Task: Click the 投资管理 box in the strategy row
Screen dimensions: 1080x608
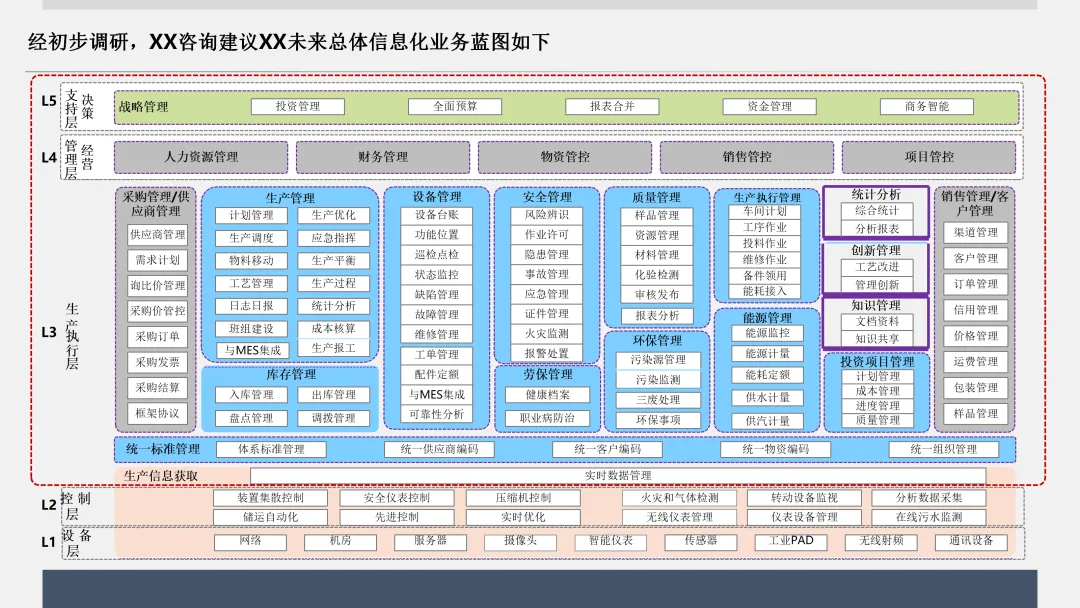Action: point(298,107)
